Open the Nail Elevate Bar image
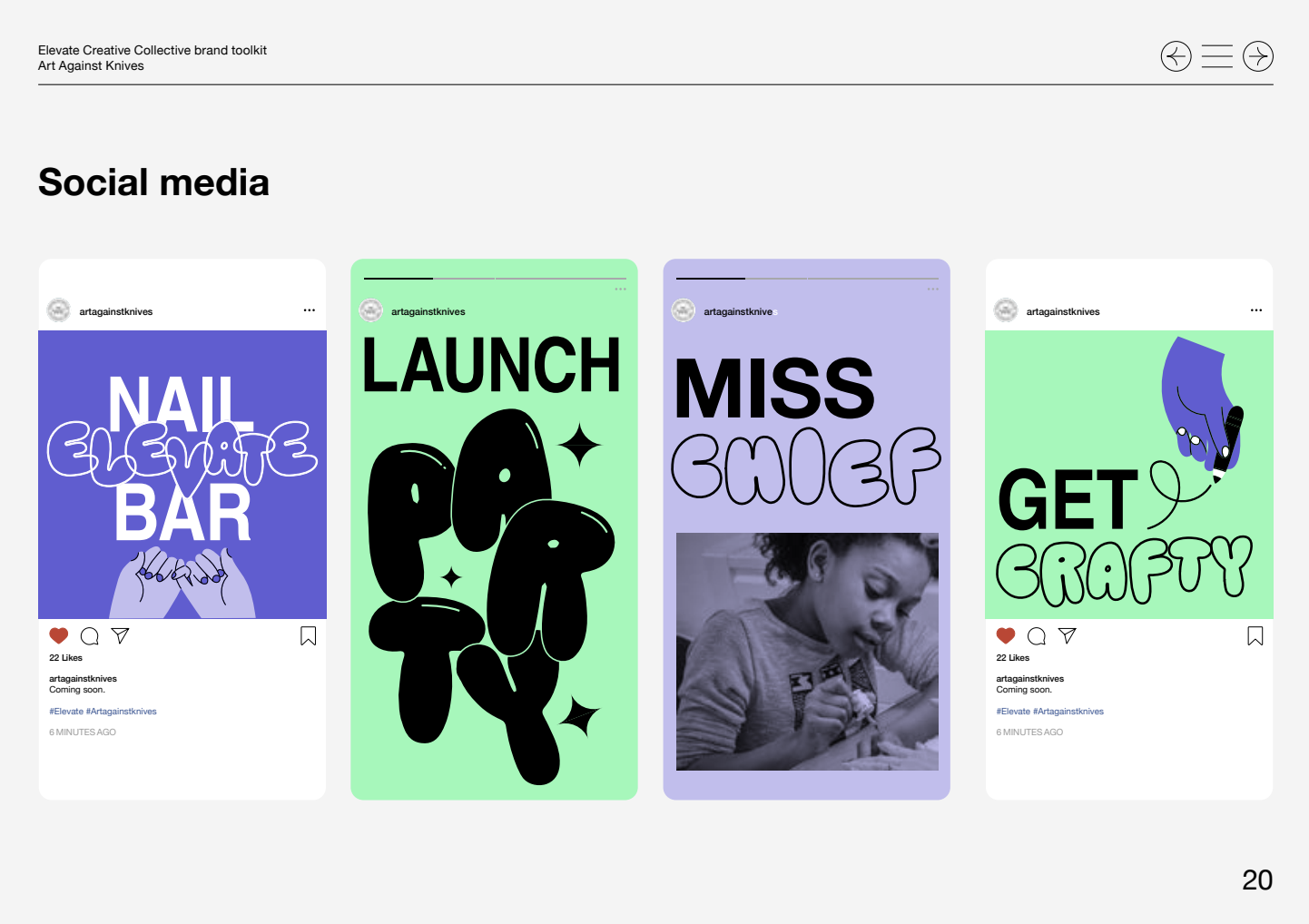1309x924 pixels. pyautogui.click(x=182, y=475)
